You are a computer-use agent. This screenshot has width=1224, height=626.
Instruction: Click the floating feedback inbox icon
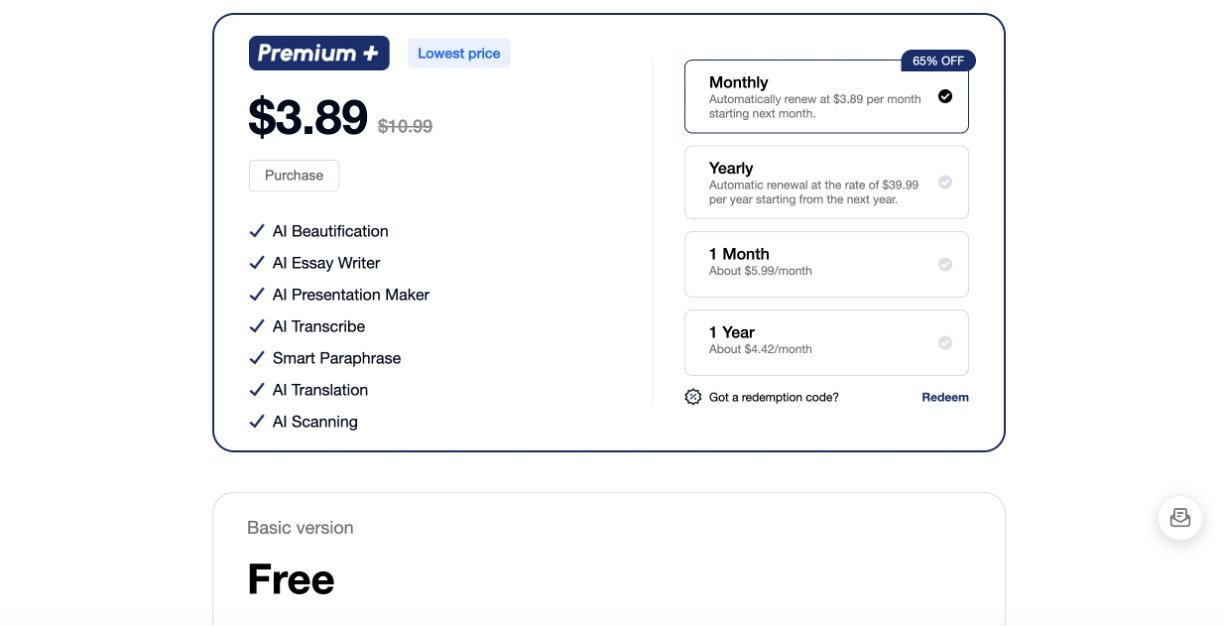click(x=1180, y=518)
